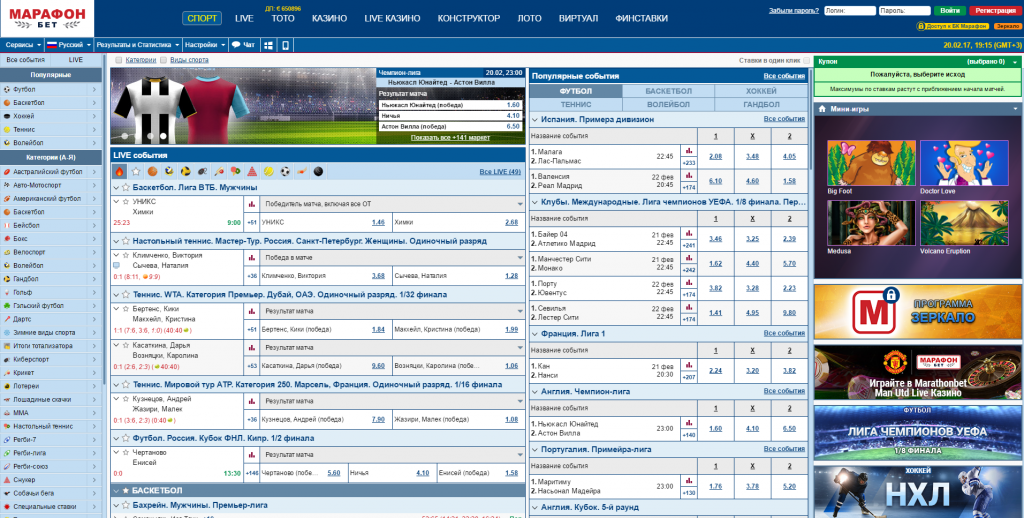Click the Бокс icon in category list
1024x518 pixels.
7,239
